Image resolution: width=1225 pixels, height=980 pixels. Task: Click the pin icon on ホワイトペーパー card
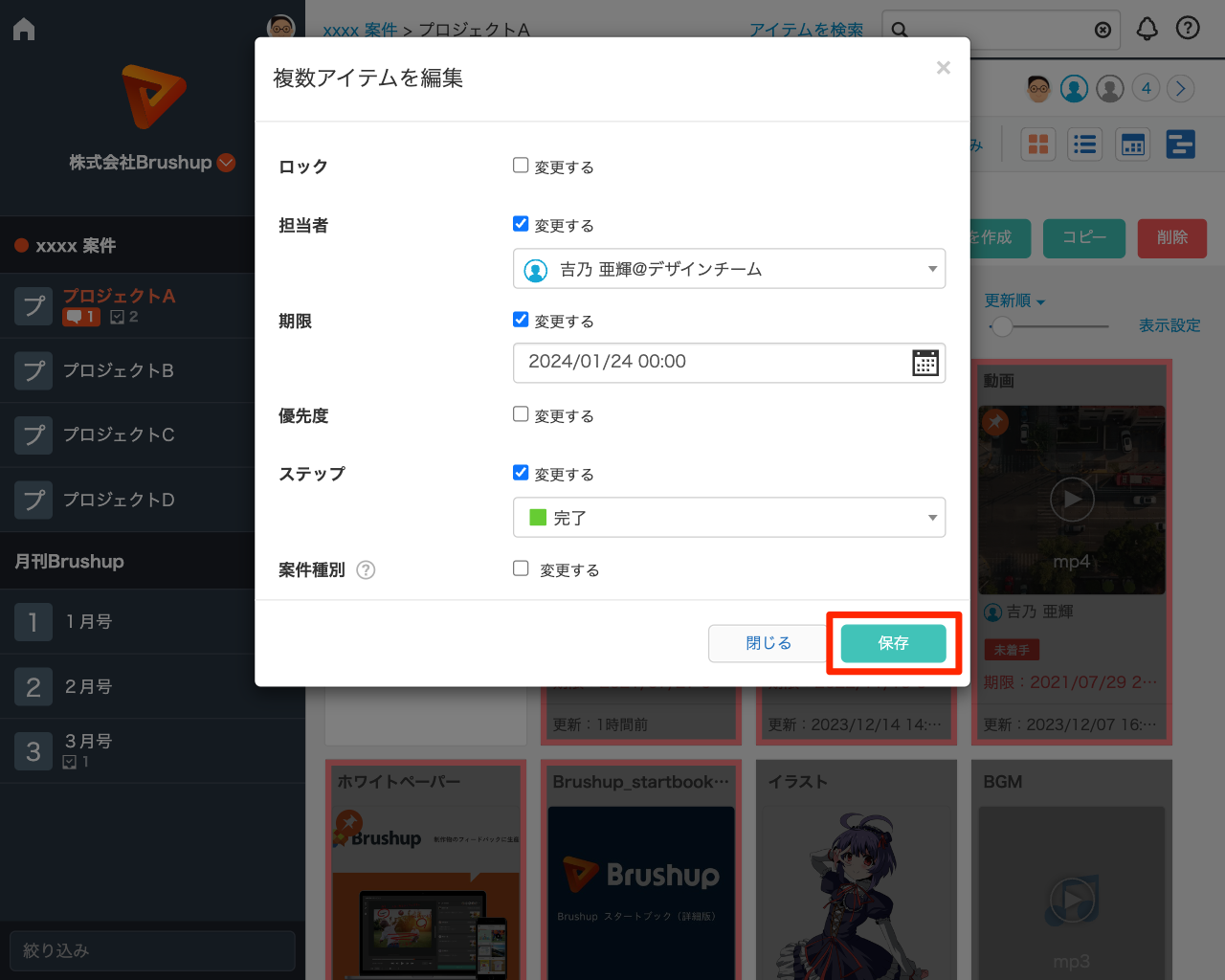[348, 823]
